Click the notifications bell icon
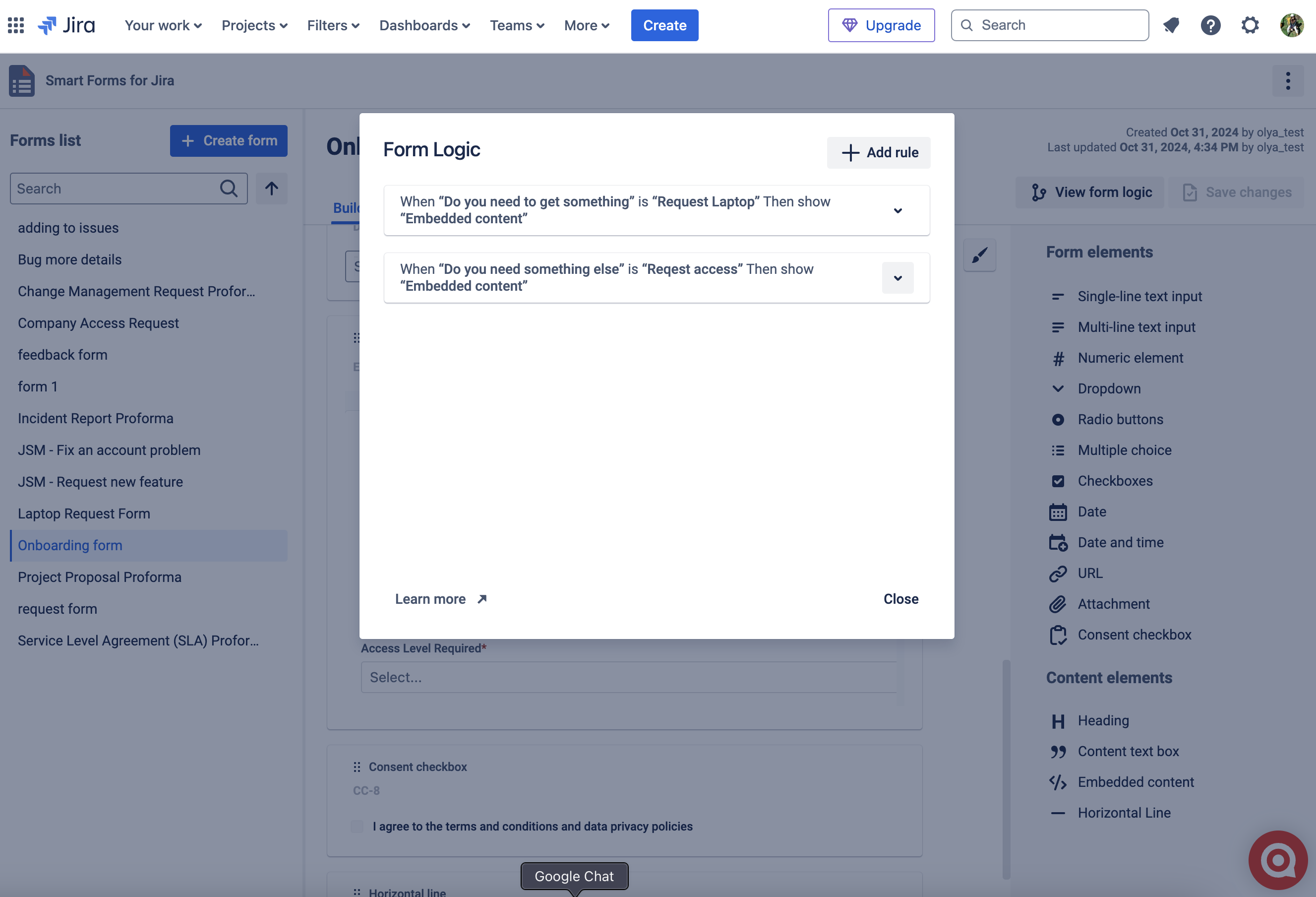The height and width of the screenshot is (897, 1316). click(1172, 25)
